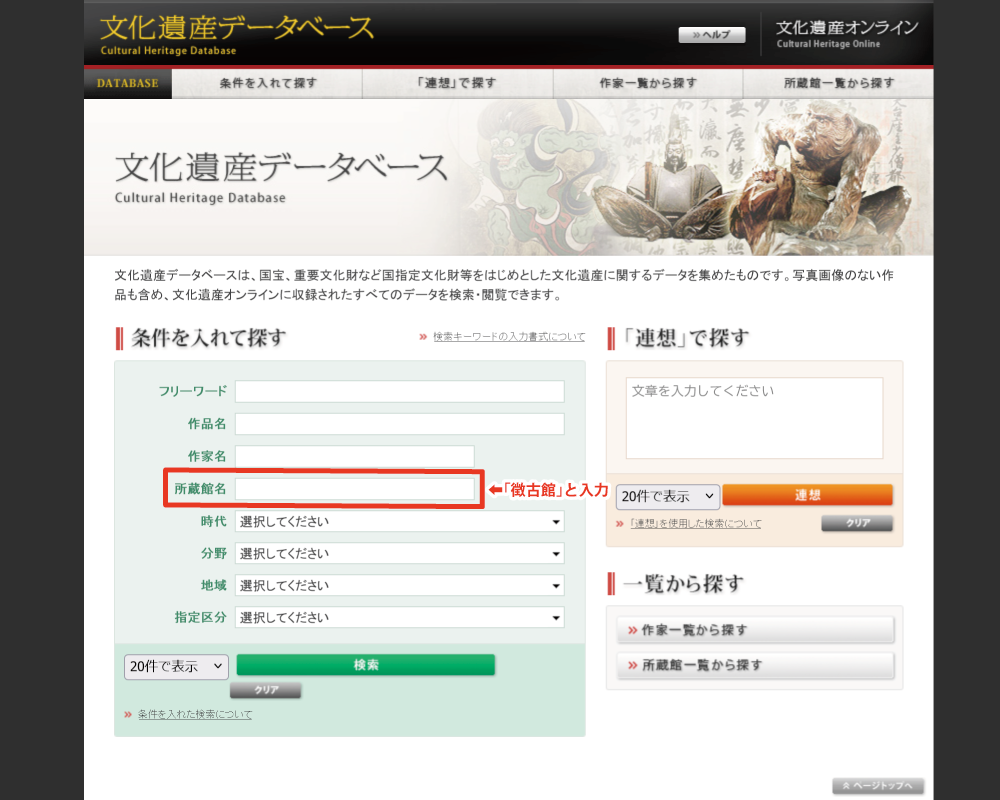
Task: Expand the 時代 dropdown
Action: pyautogui.click(x=399, y=521)
